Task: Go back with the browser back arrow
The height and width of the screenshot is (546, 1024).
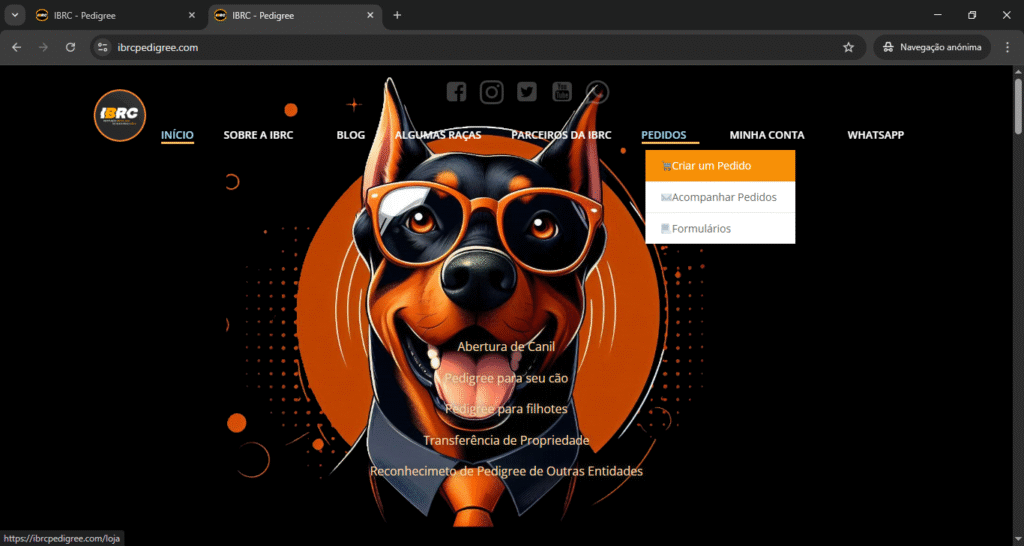Action: [16, 47]
